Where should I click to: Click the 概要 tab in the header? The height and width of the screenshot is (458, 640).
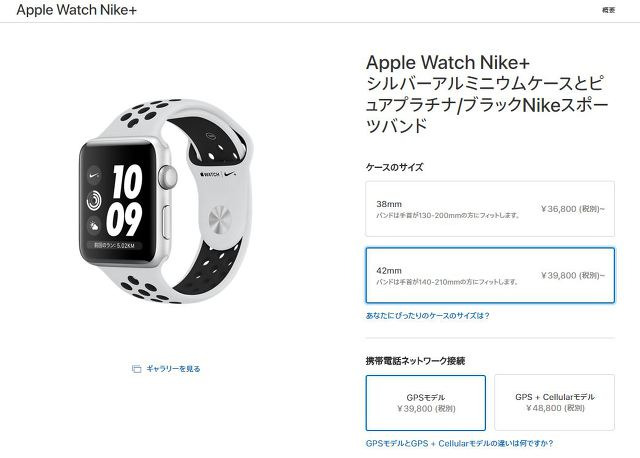click(608, 10)
